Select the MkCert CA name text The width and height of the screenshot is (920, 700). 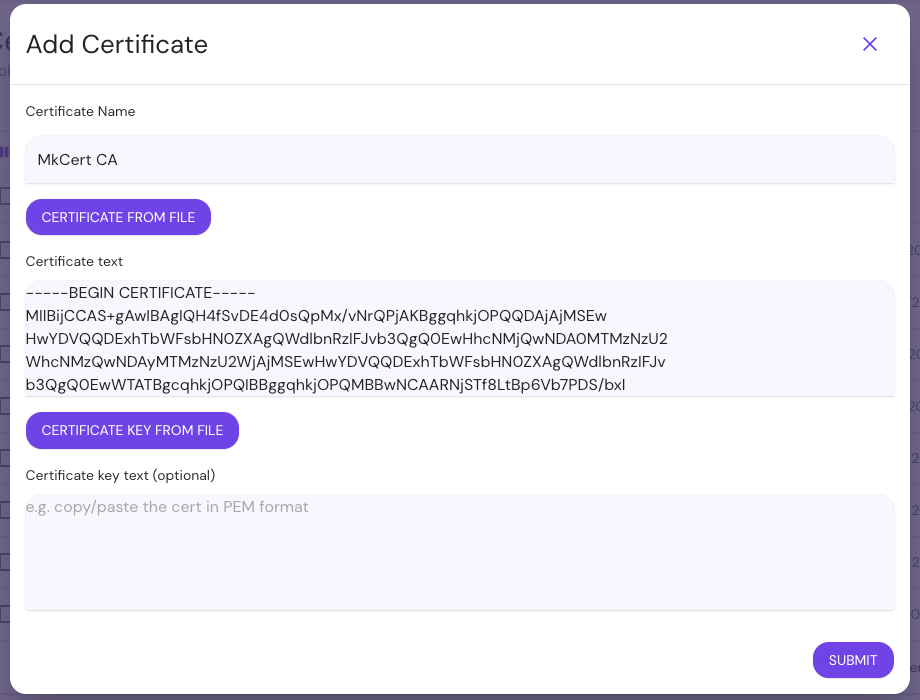(x=77, y=160)
